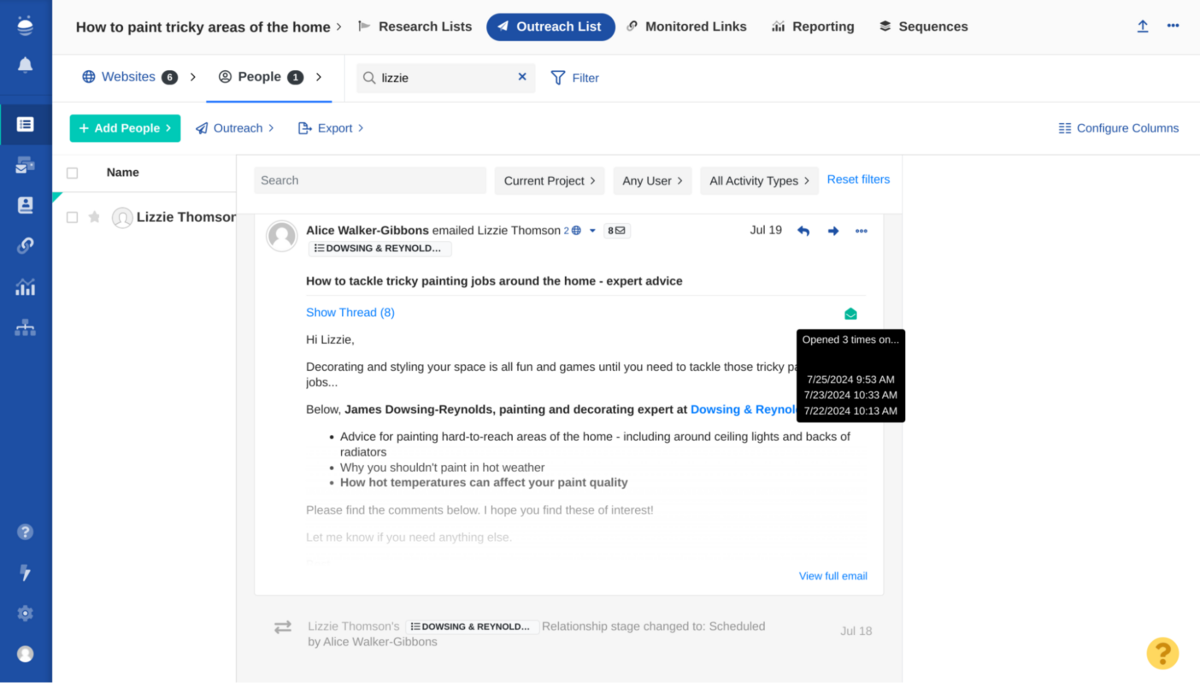Check Lizzie Thomson's row checkbox

point(71,217)
